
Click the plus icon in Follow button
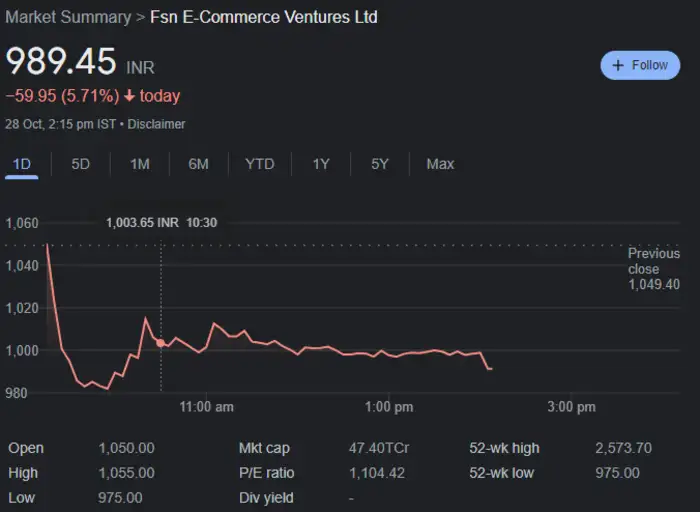(618, 65)
